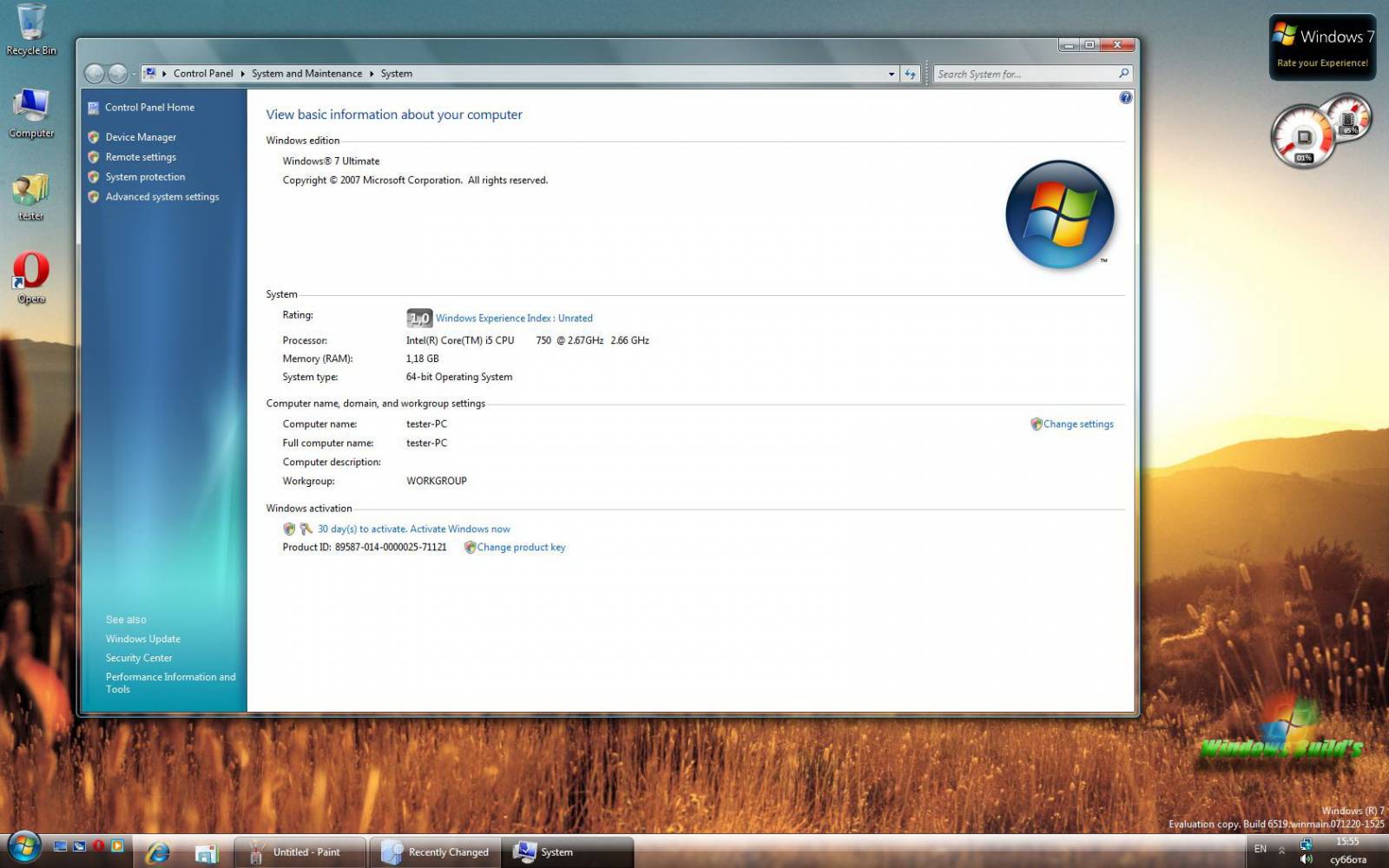The image size is (1389, 868).
Task: Click Switch between windows in Quick Launch
Action: 79,846
